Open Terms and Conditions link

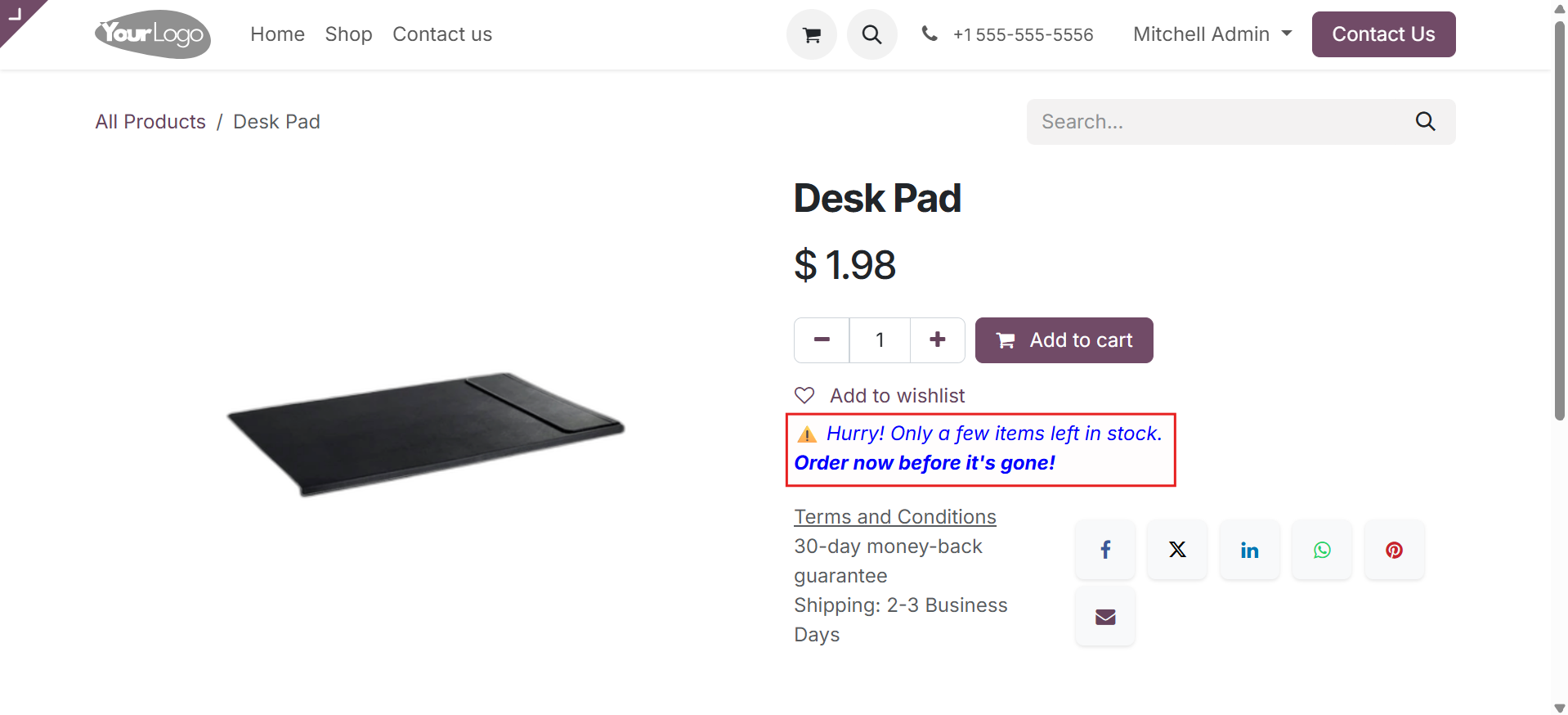(895, 517)
